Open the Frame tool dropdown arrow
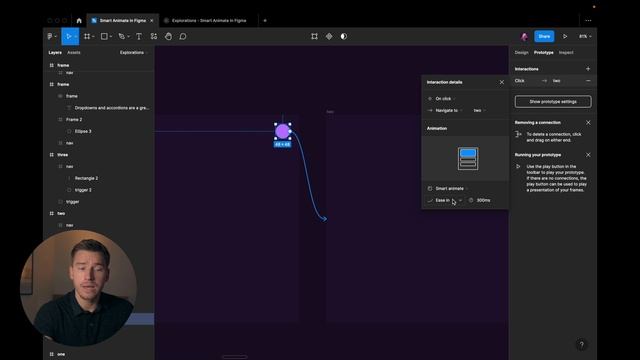 [x=93, y=37]
